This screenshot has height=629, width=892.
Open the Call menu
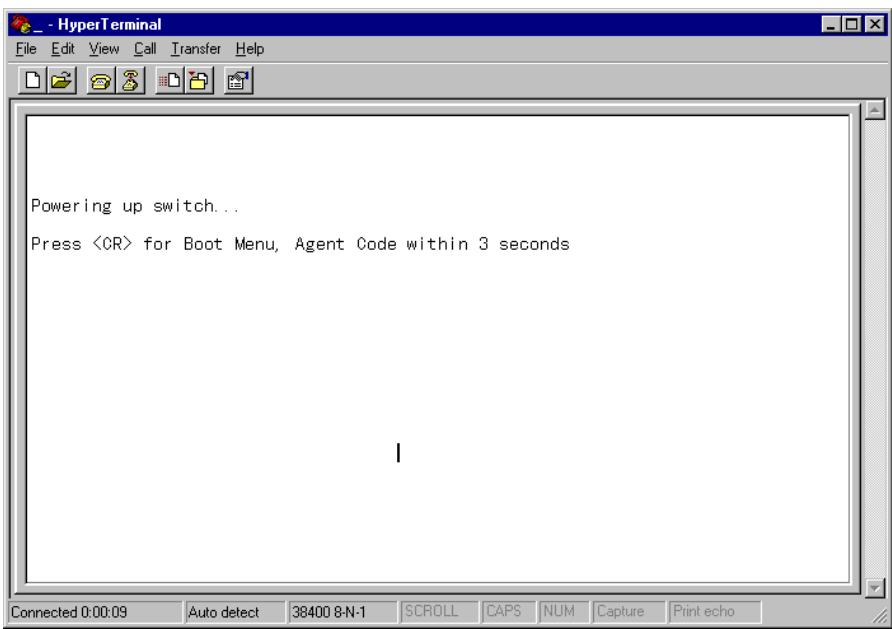click(x=145, y=49)
